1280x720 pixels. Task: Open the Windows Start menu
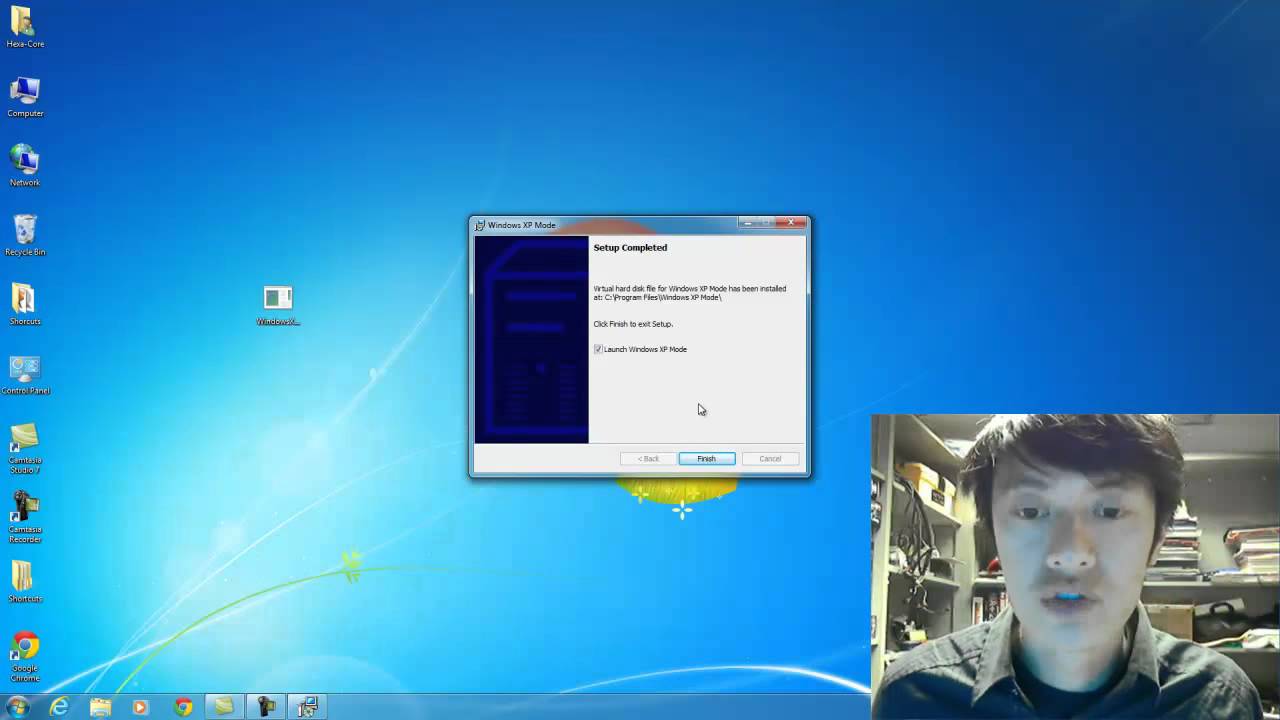17,707
